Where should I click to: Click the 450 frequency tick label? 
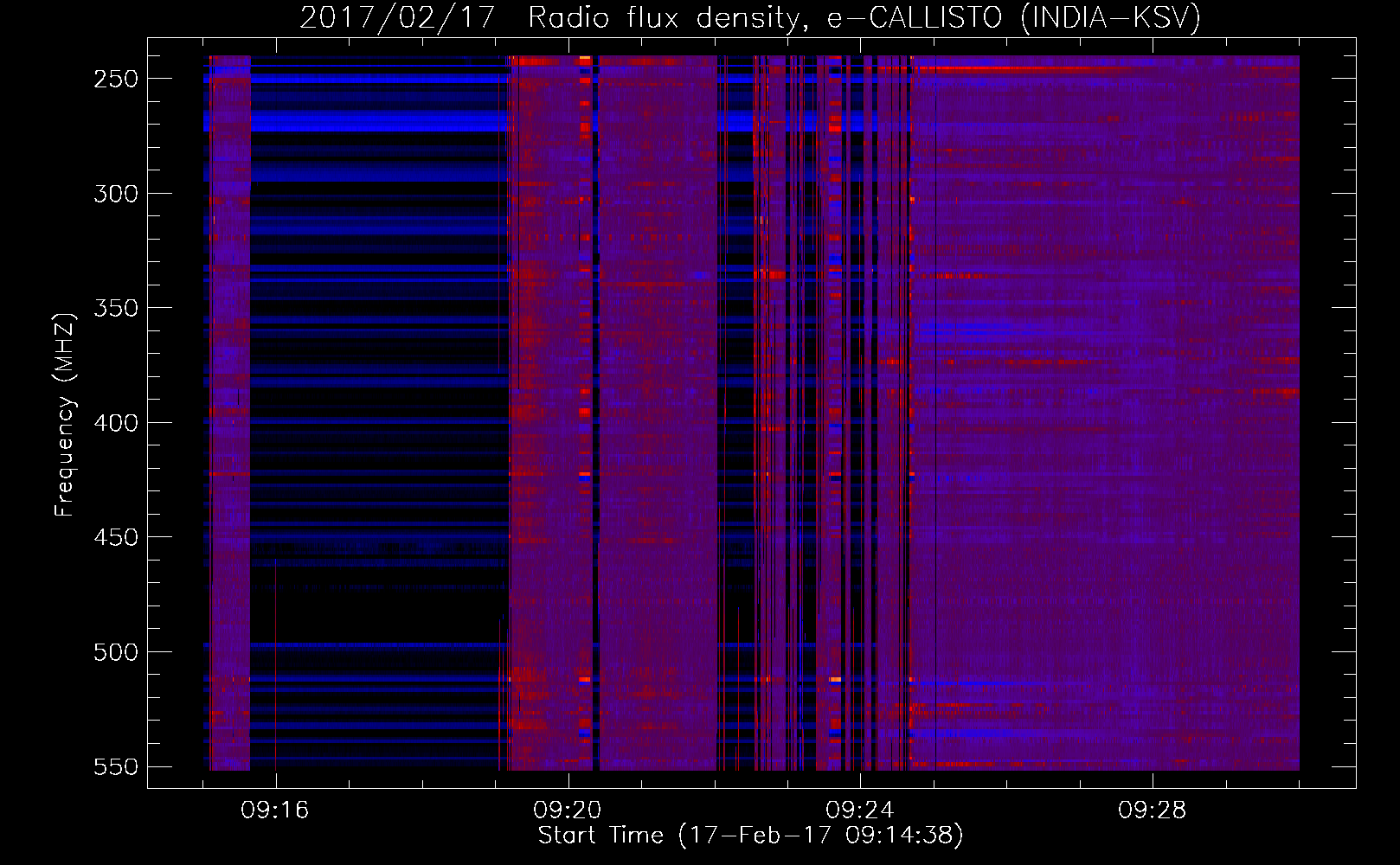tap(116, 537)
